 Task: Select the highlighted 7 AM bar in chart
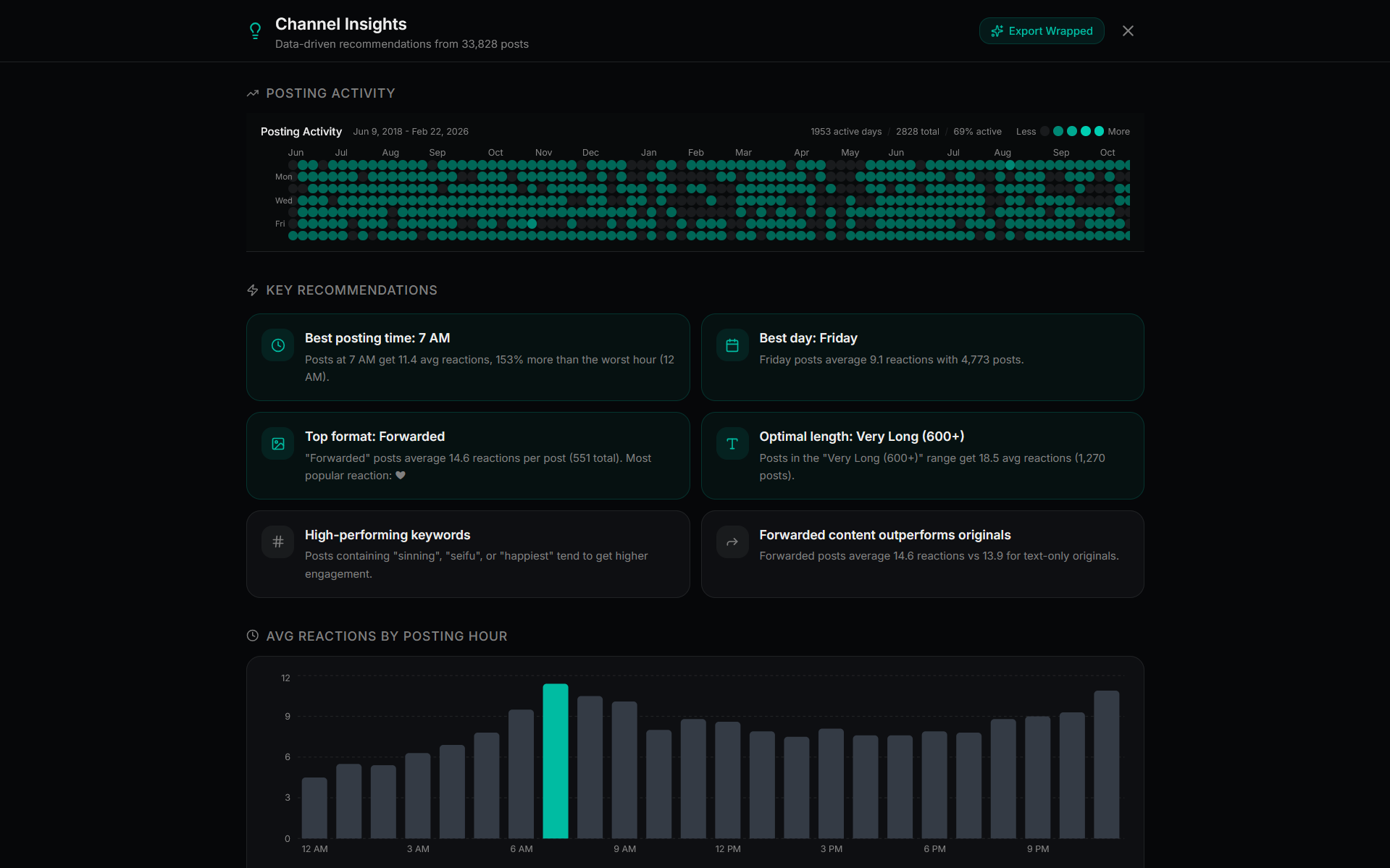coord(556,761)
